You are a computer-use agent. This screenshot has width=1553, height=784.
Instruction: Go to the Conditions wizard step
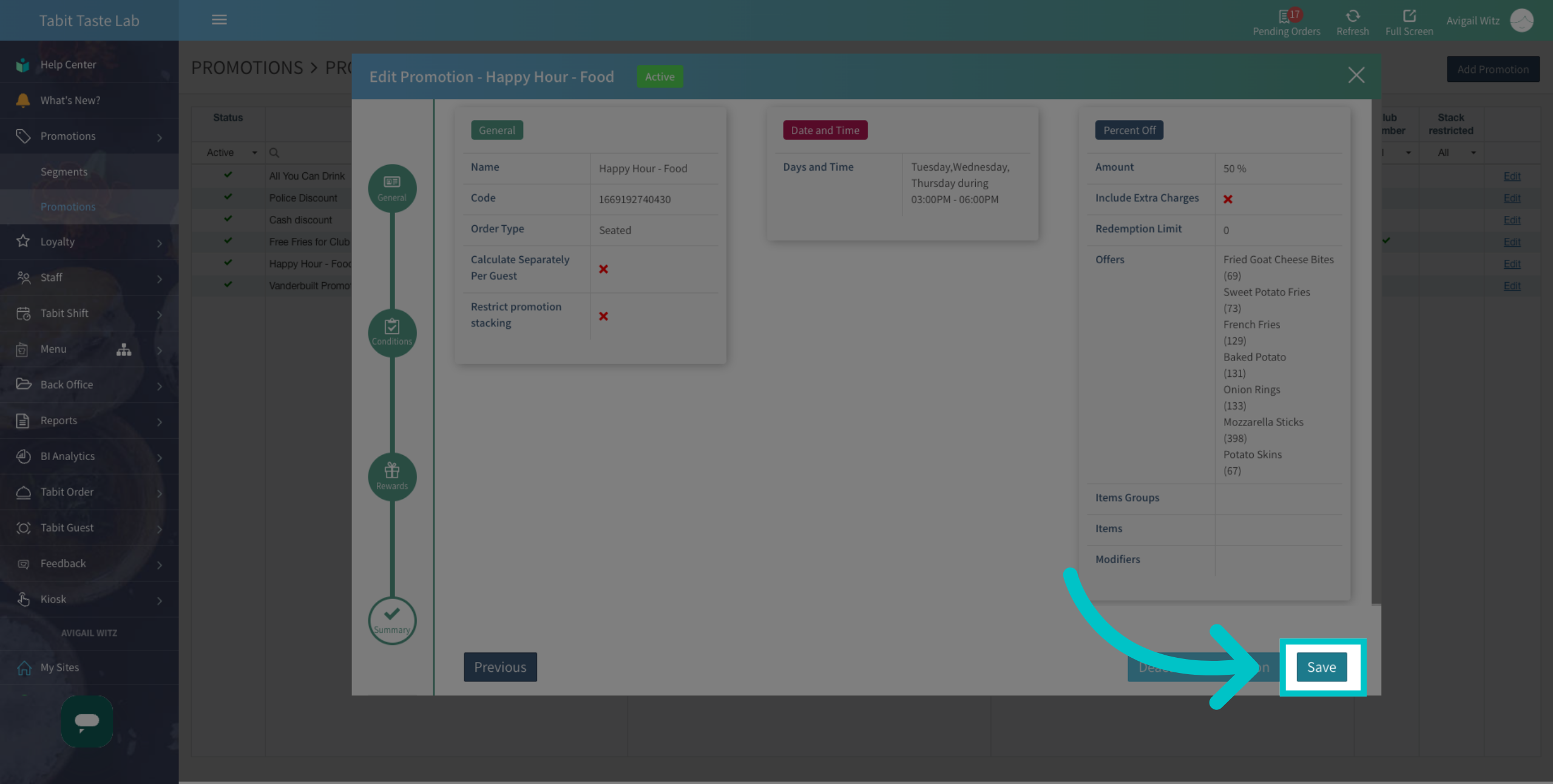pos(392,333)
